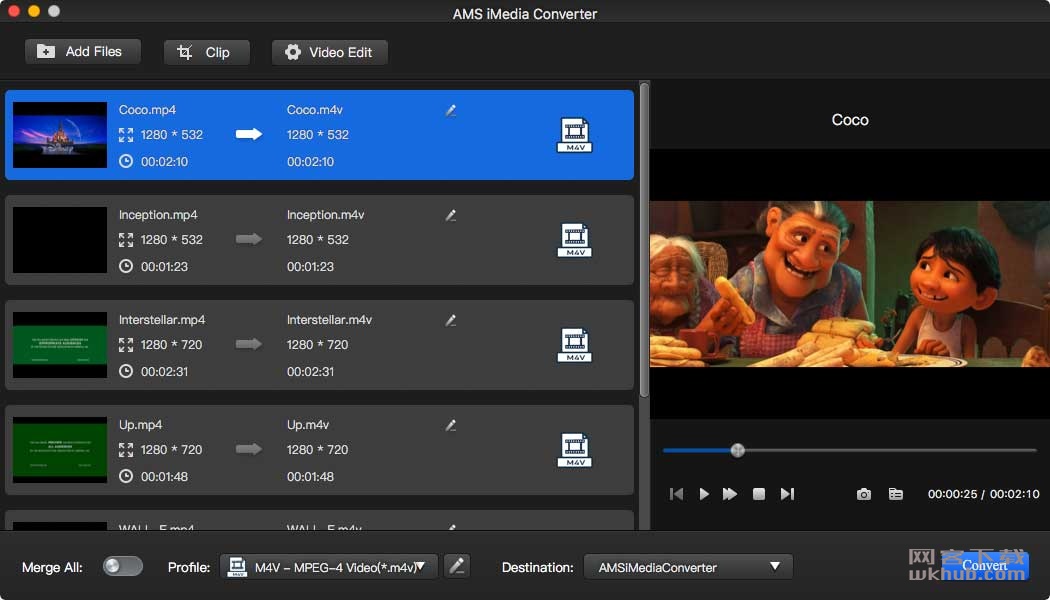Stop the preview playback

point(759,494)
